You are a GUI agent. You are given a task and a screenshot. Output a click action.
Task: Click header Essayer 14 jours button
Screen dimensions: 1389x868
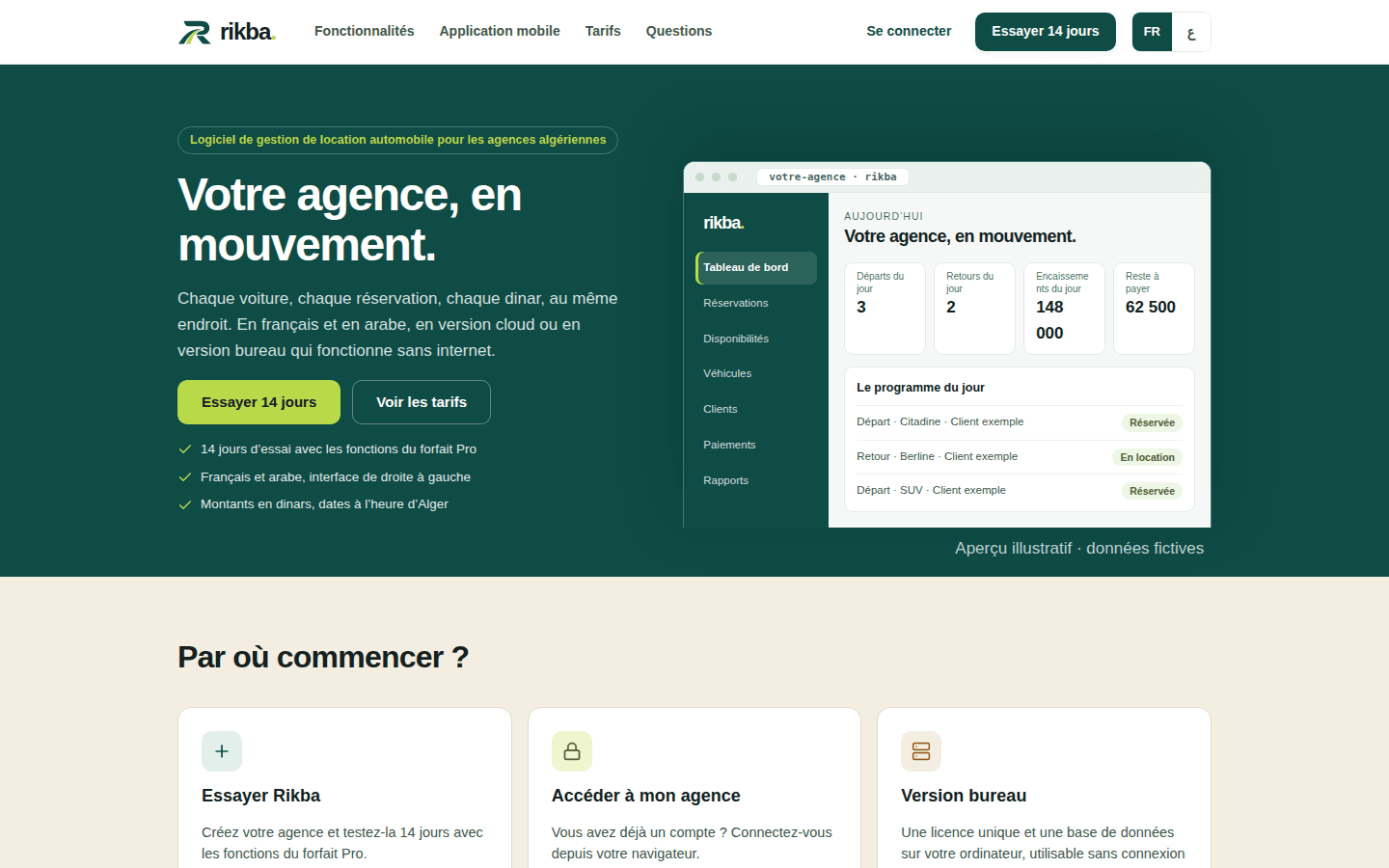1046,32
